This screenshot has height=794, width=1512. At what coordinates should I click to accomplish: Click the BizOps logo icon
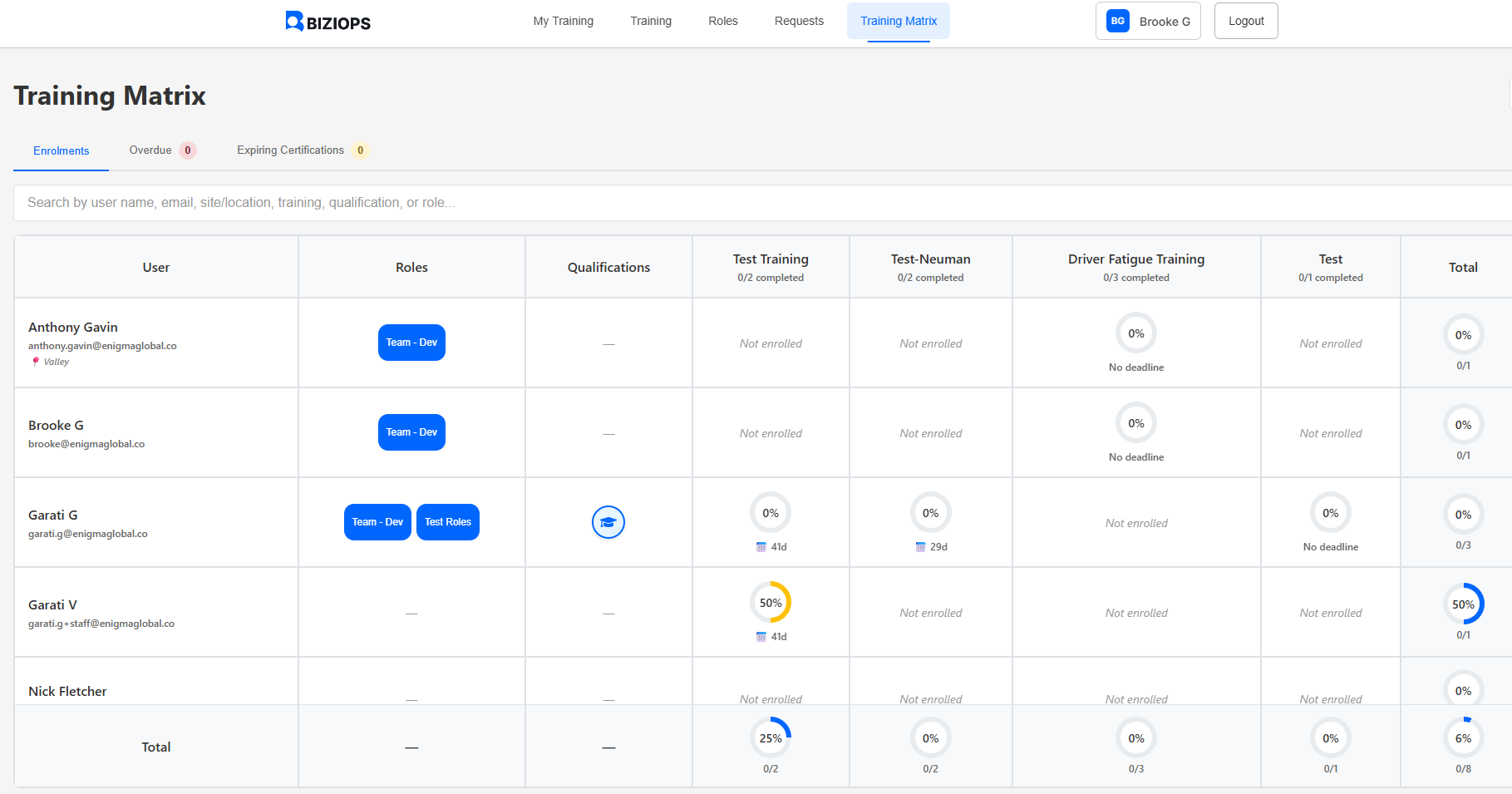click(x=294, y=22)
